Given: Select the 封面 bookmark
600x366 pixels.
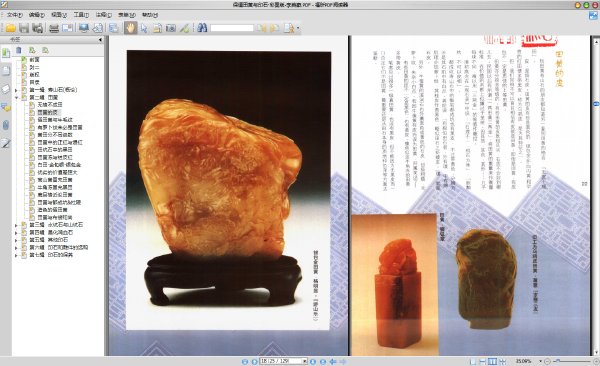Looking at the screenshot, I should tap(34, 60).
